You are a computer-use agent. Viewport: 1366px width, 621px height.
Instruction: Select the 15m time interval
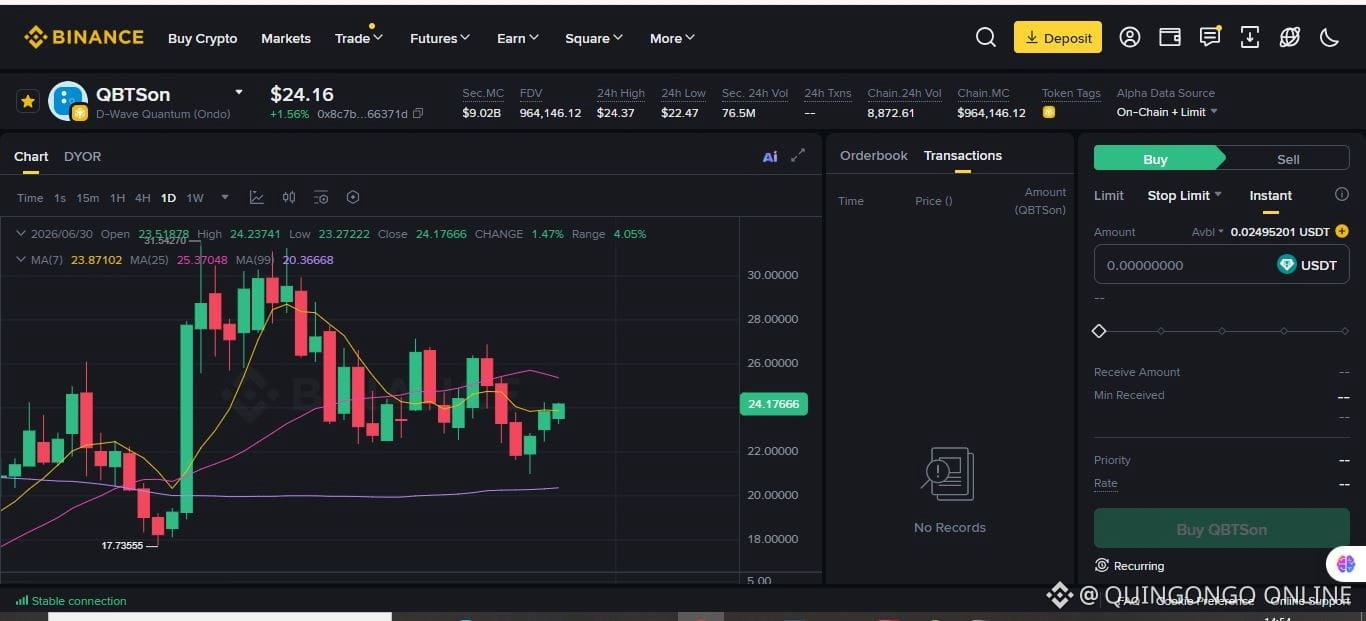pos(88,198)
